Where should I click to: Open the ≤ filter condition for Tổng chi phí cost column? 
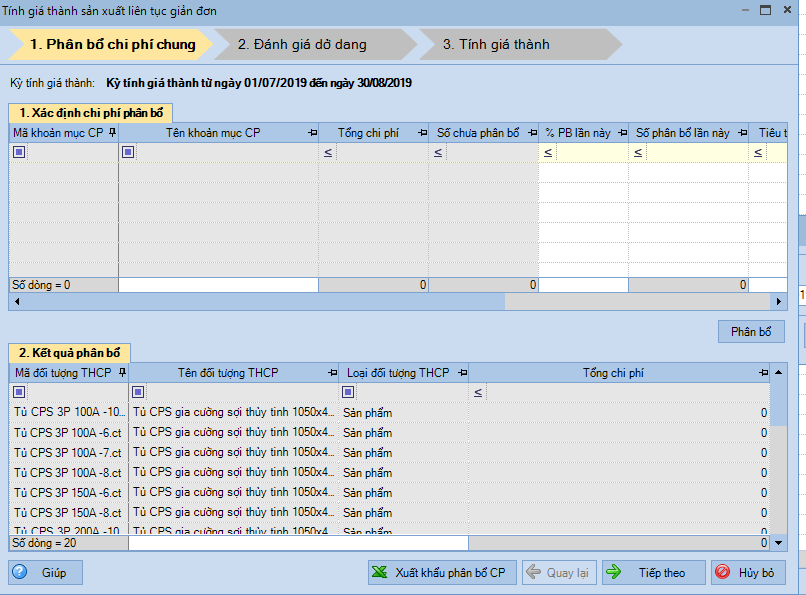(327, 153)
